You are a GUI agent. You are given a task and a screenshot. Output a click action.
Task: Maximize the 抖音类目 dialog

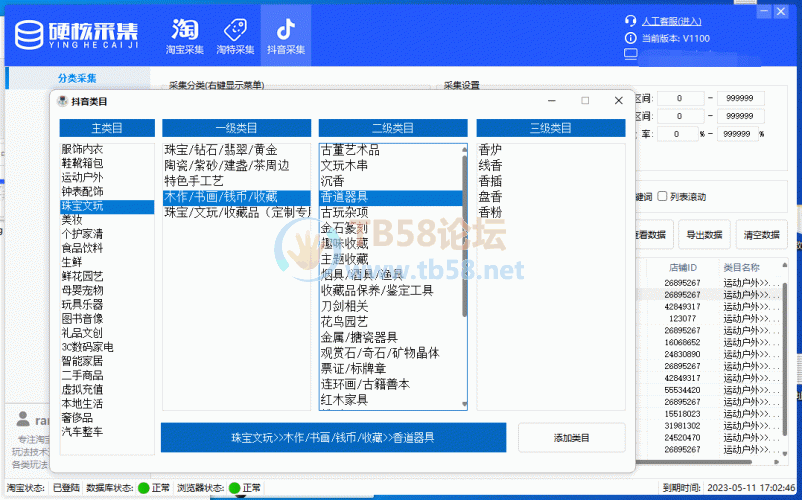pos(585,101)
